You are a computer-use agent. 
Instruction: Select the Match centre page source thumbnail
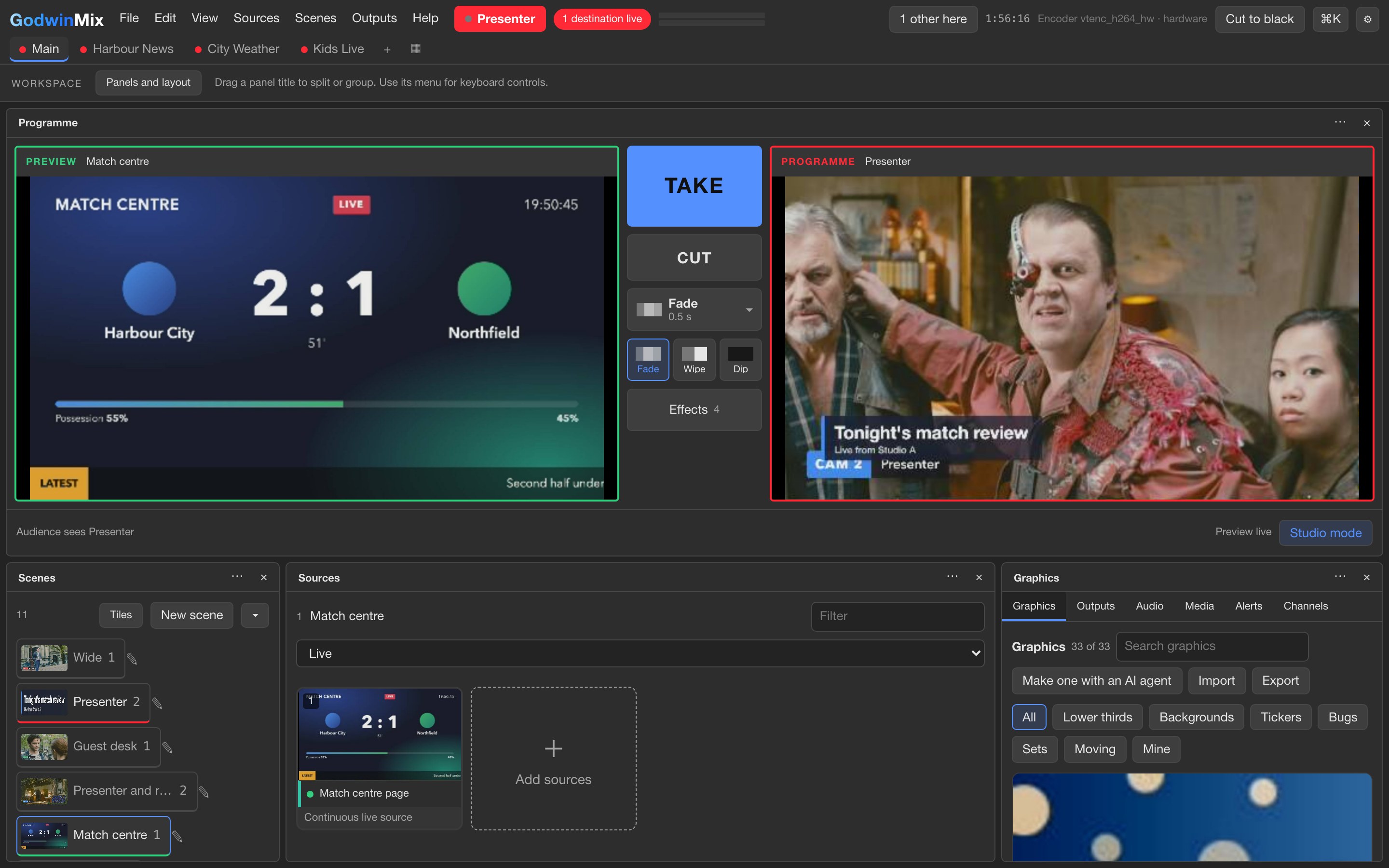pos(380,758)
